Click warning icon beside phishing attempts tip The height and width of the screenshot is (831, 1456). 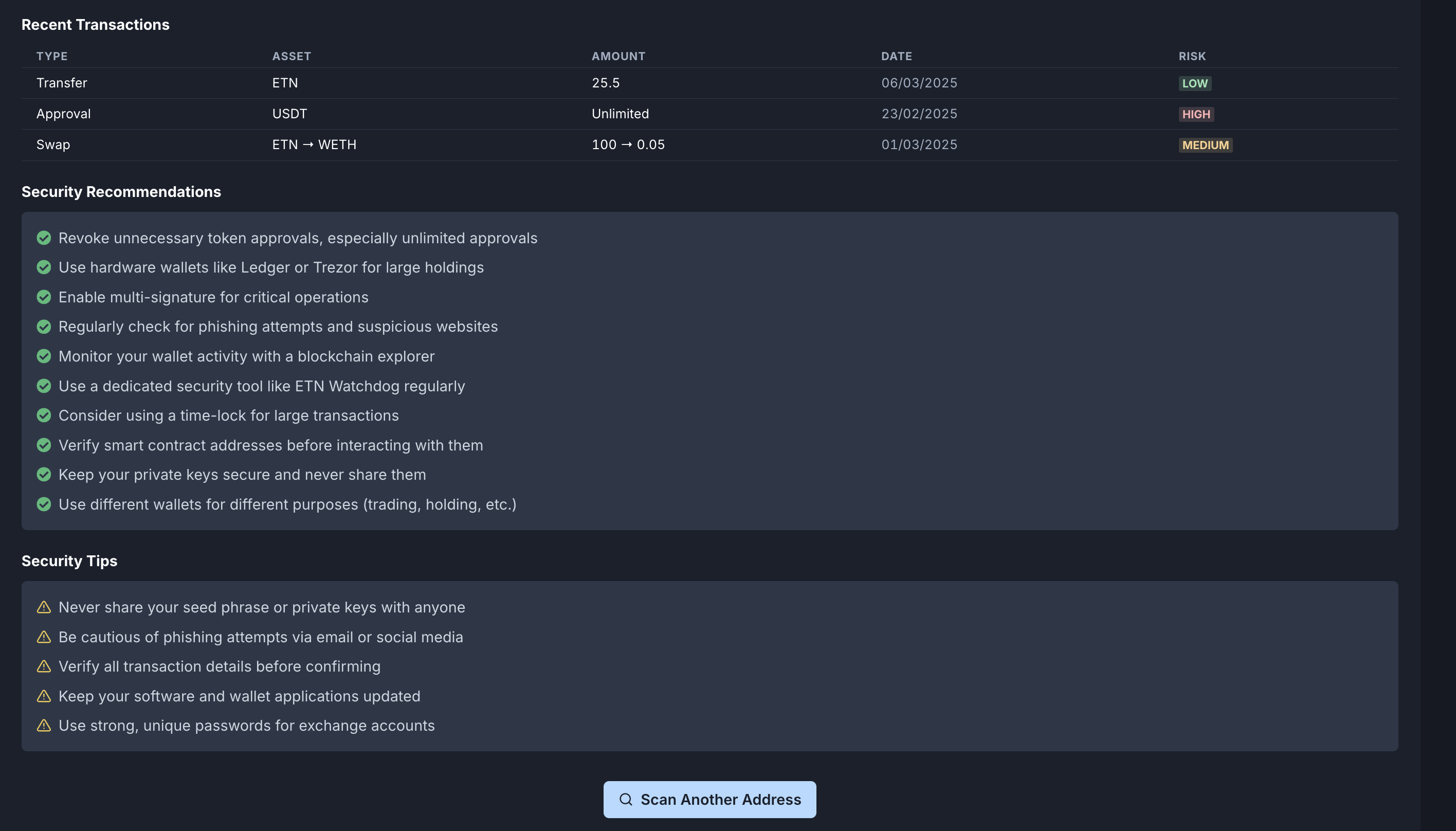(44, 637)
